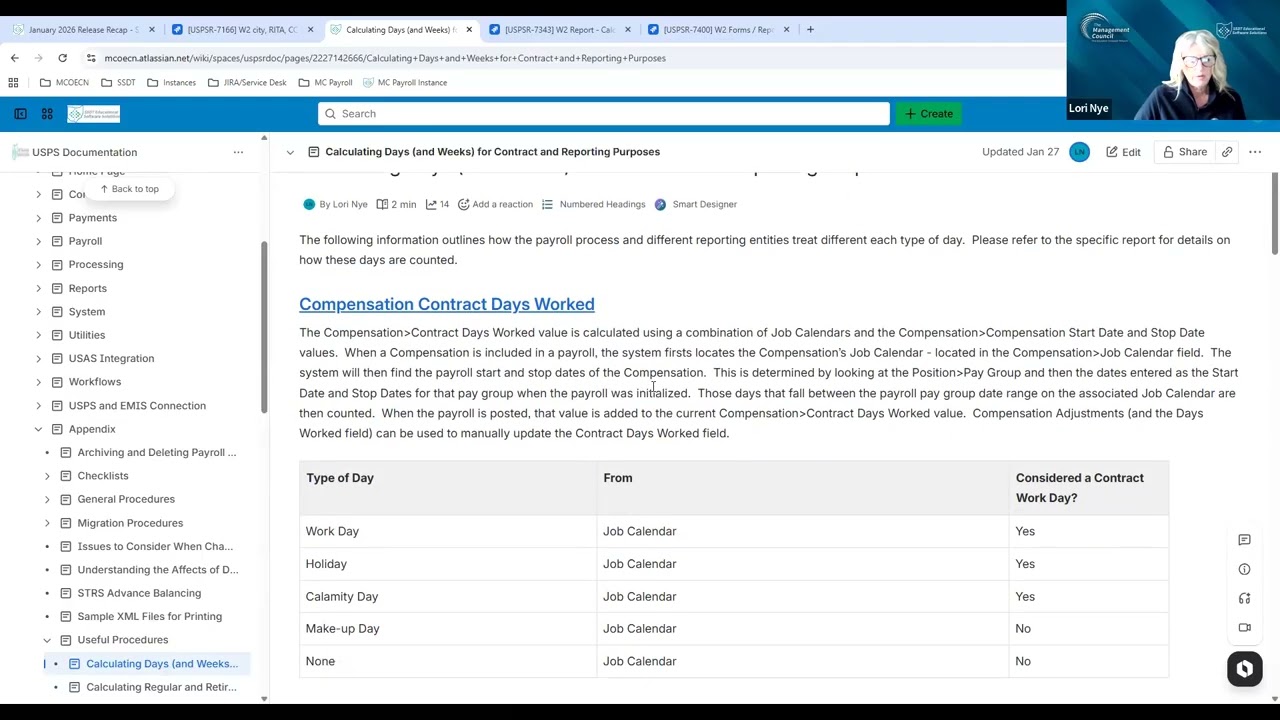1280x720 pixels.
Task: Open the Migration Procedures page
Action: point(130,523)
